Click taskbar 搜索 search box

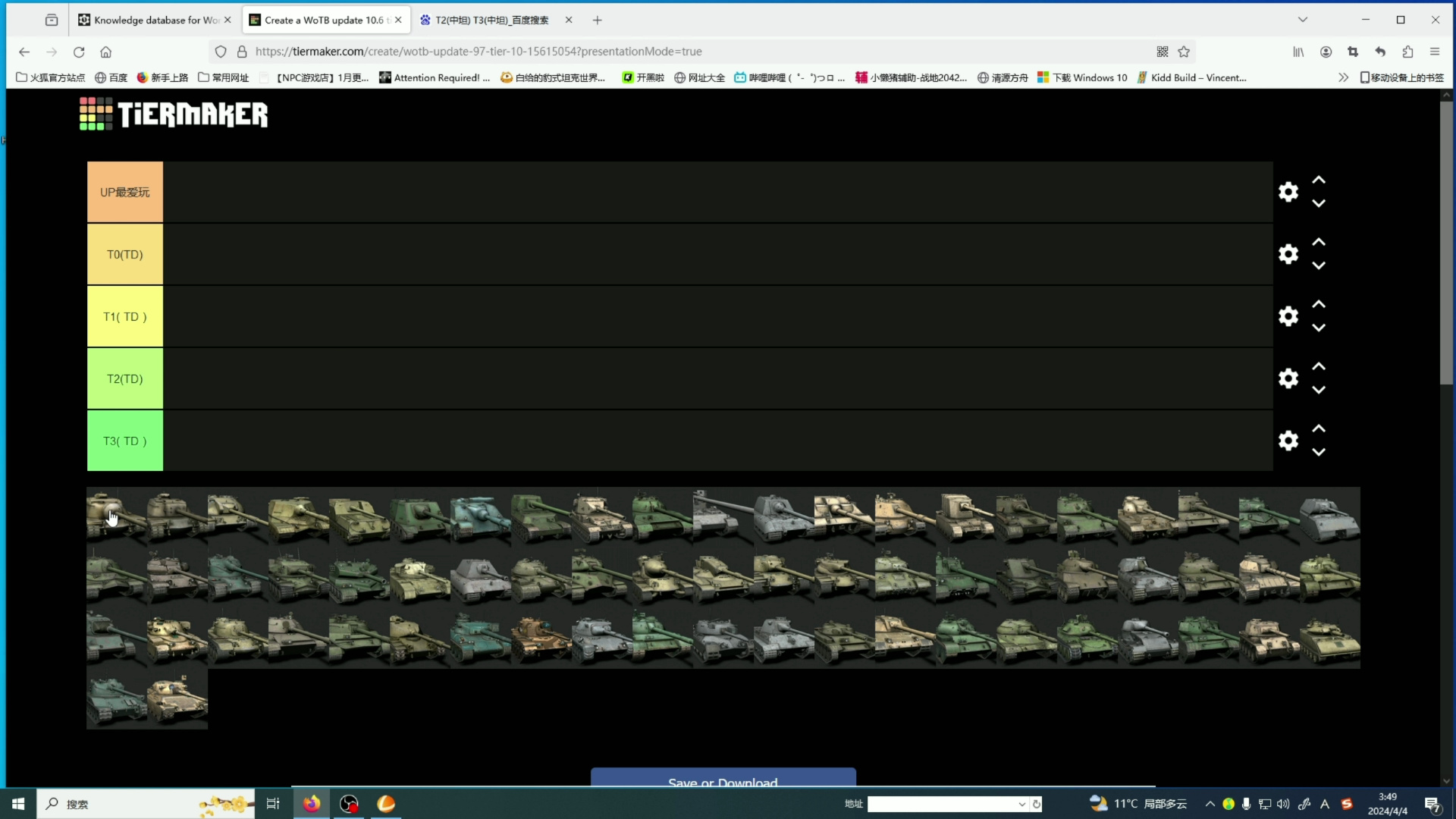(x=146, y=804)
